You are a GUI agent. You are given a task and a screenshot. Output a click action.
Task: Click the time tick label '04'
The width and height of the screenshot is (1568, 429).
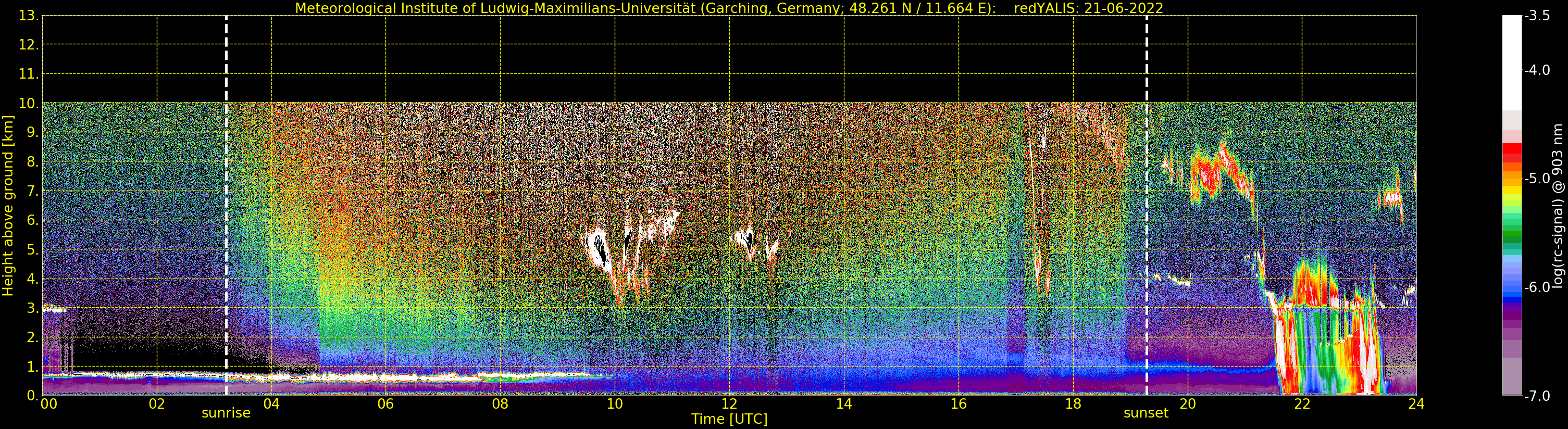(x=271, y=404)
